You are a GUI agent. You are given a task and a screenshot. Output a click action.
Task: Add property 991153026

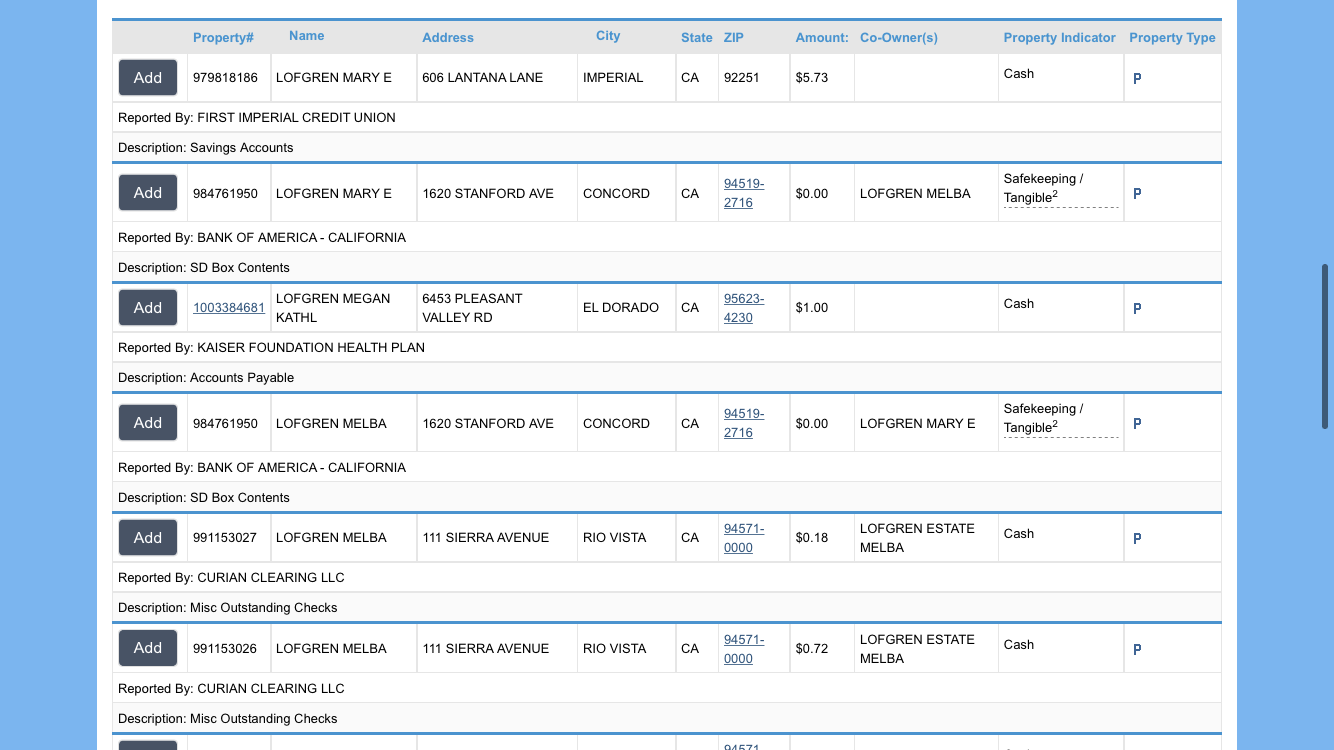(x=148, y=648)
